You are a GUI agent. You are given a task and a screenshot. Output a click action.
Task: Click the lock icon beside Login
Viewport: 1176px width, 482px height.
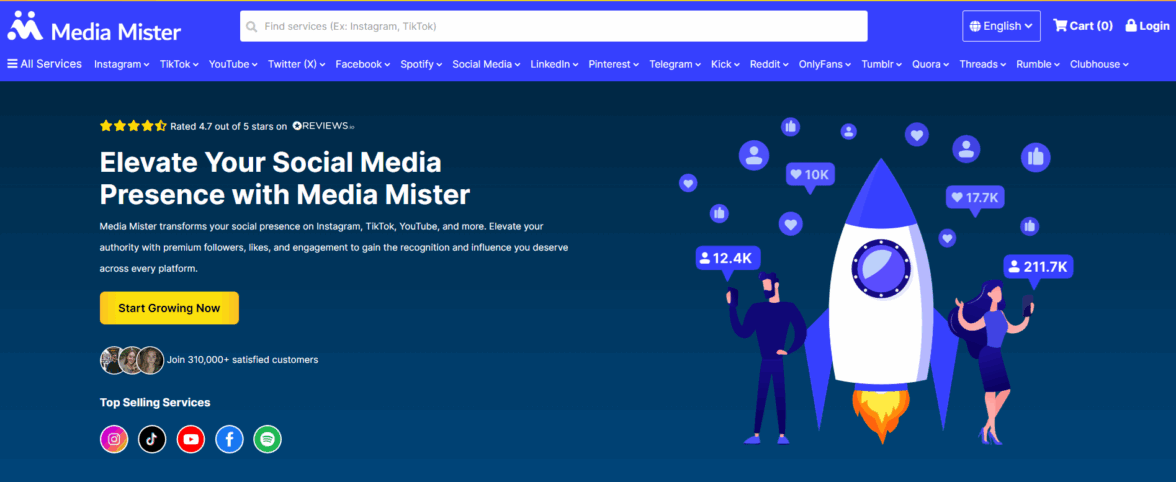[1131, 25]
